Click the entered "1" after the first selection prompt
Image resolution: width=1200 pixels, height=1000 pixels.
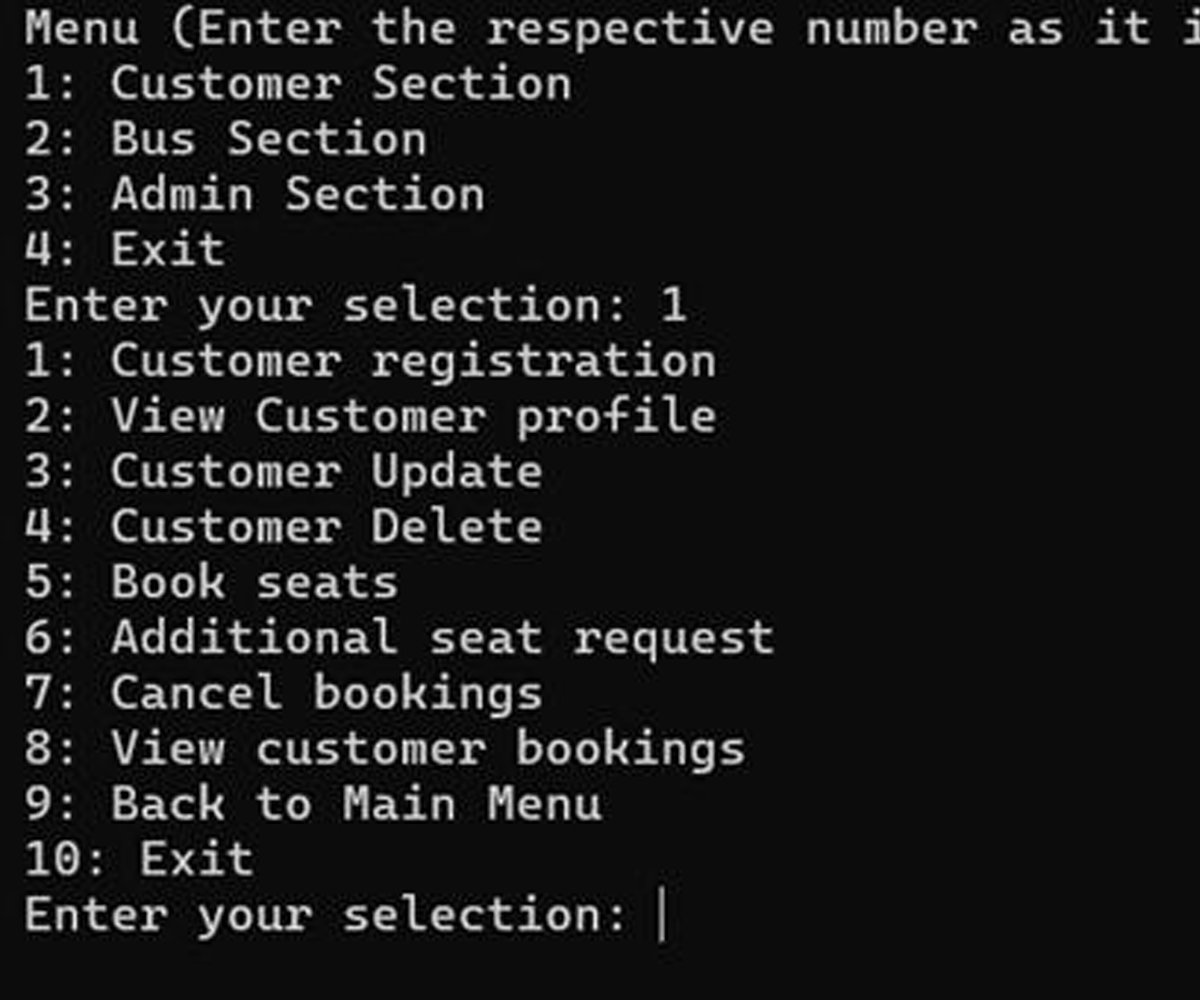(x=673, y=305)
